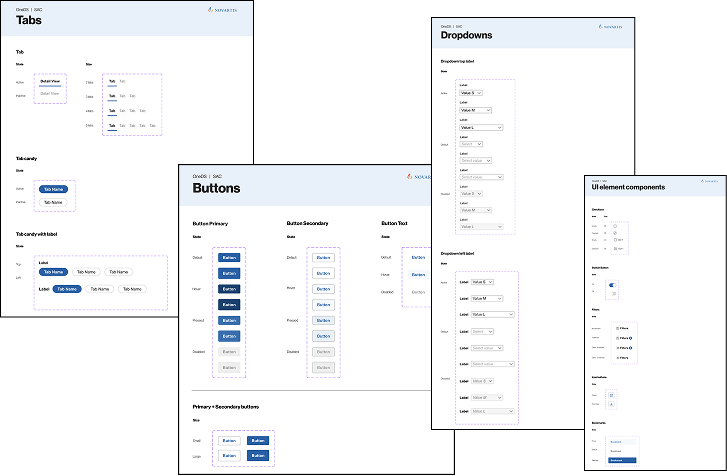Click the Button Primary heading
The width and height of the screenshot is (727, 476).
tap(210, 223)
